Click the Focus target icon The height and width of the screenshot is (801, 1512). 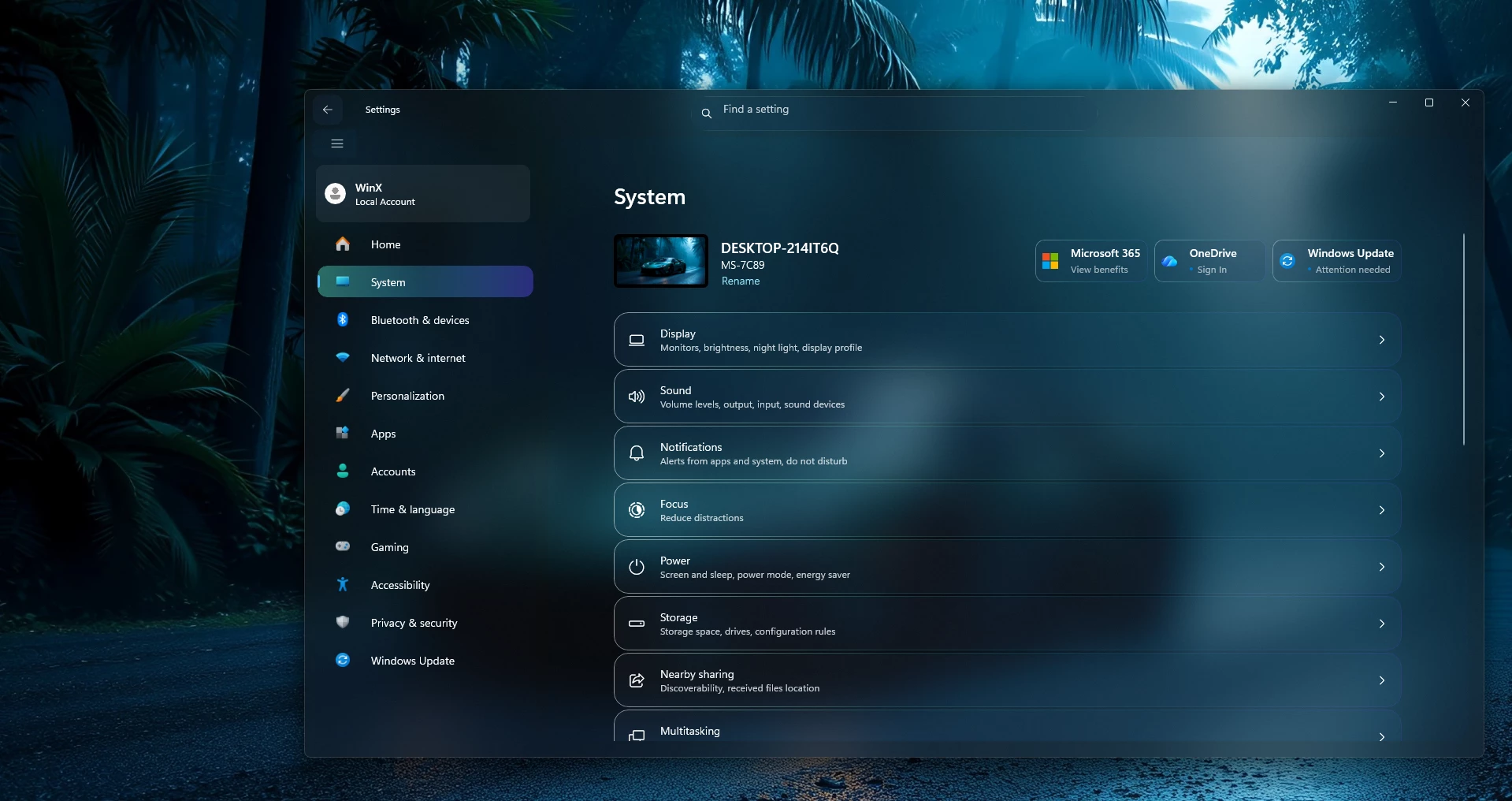tap(637, 510)
